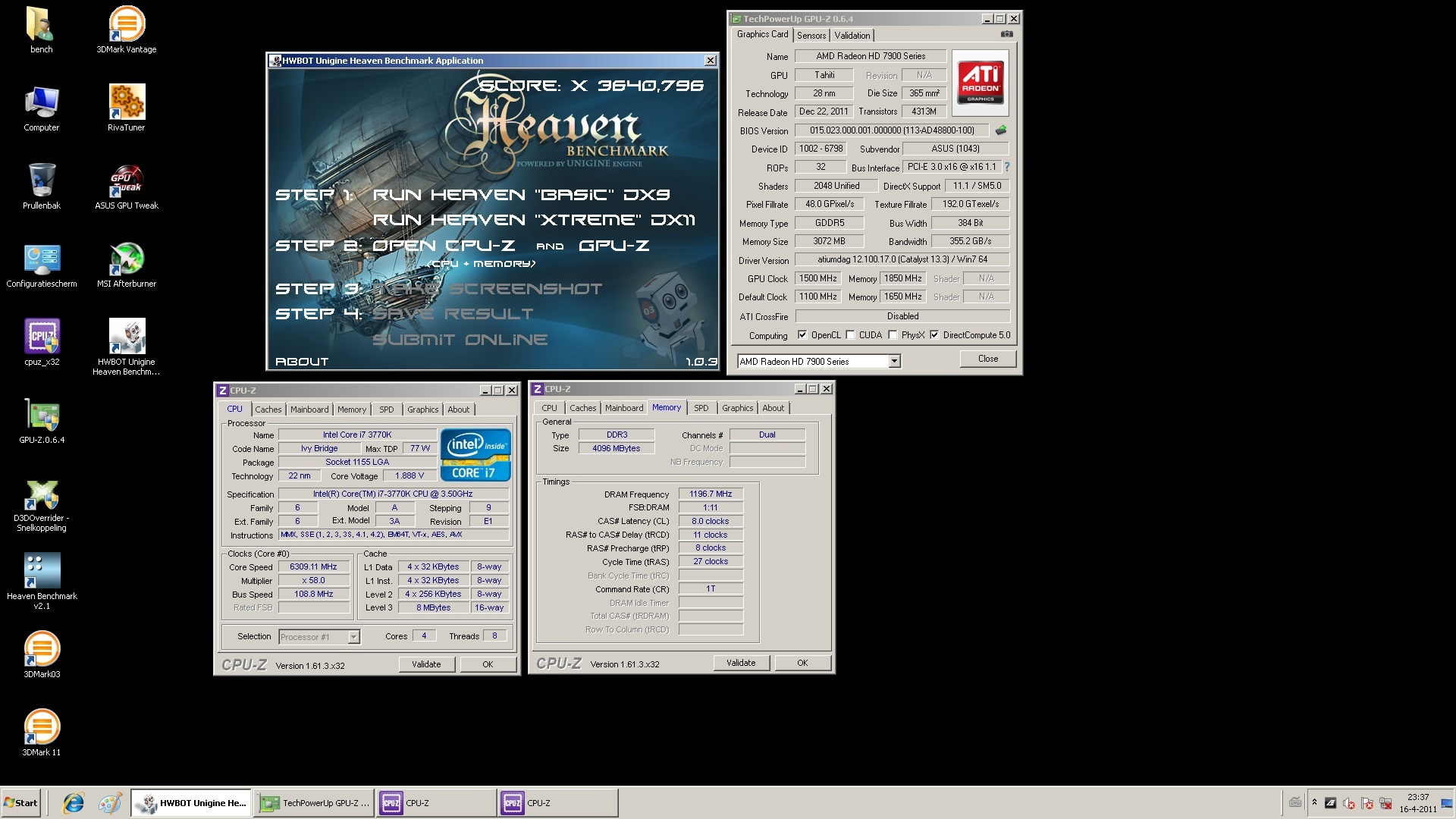Screen dimensions: 1456x819
Task: Open the Processor #1 selection dropdown
Action: coord(353,637)
